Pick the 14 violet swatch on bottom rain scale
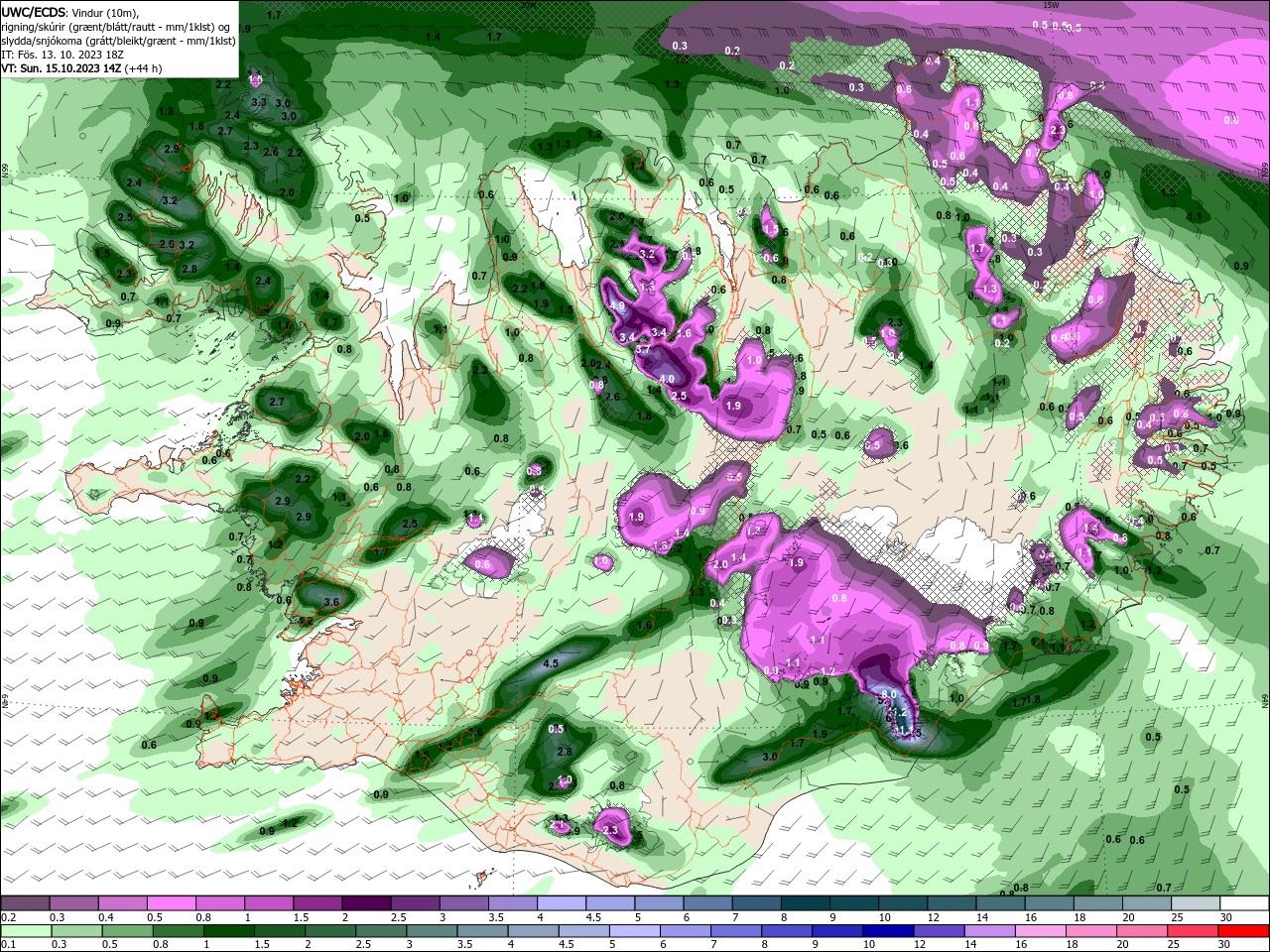 click(x=990, y=931)
